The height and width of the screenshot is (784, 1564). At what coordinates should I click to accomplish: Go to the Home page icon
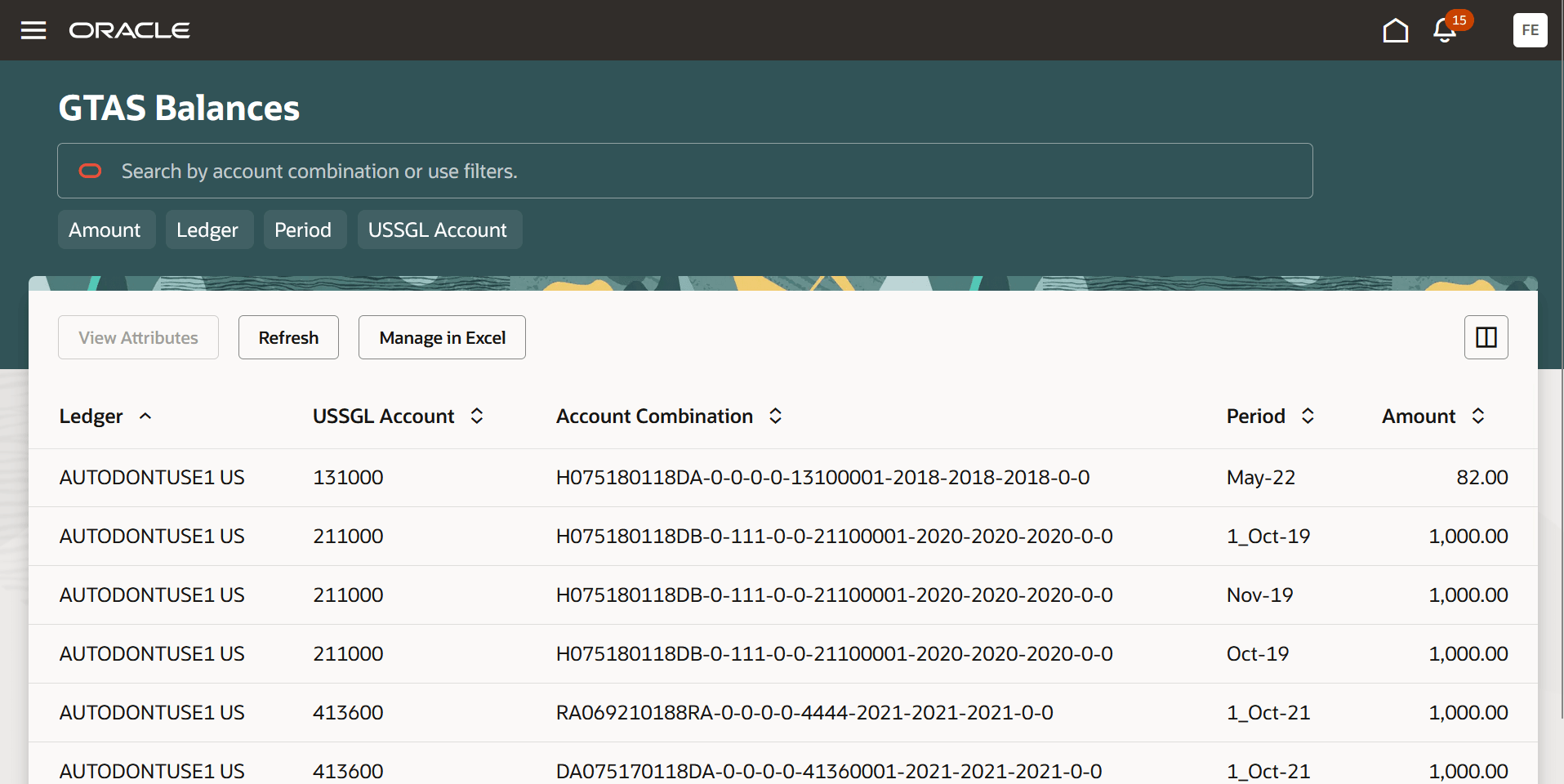(1396, 30)
